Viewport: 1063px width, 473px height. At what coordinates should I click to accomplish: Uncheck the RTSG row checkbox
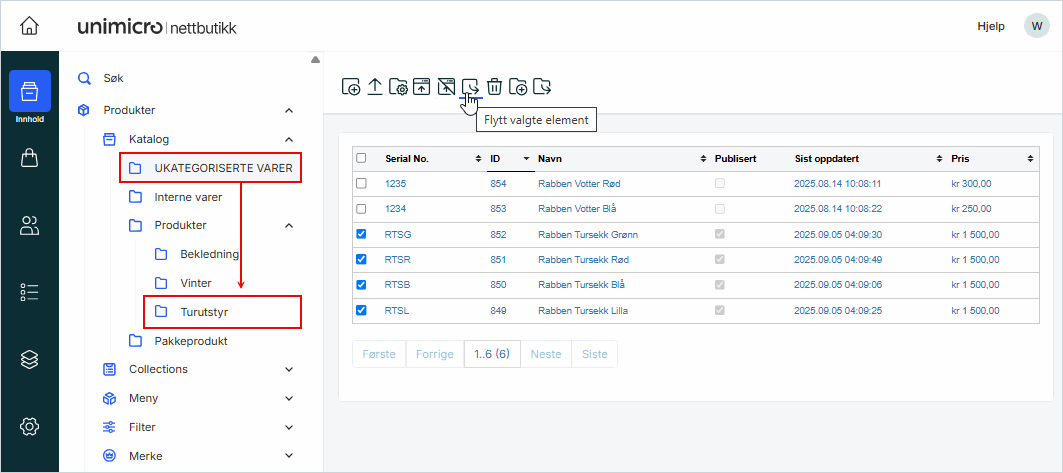pos(361,235)
